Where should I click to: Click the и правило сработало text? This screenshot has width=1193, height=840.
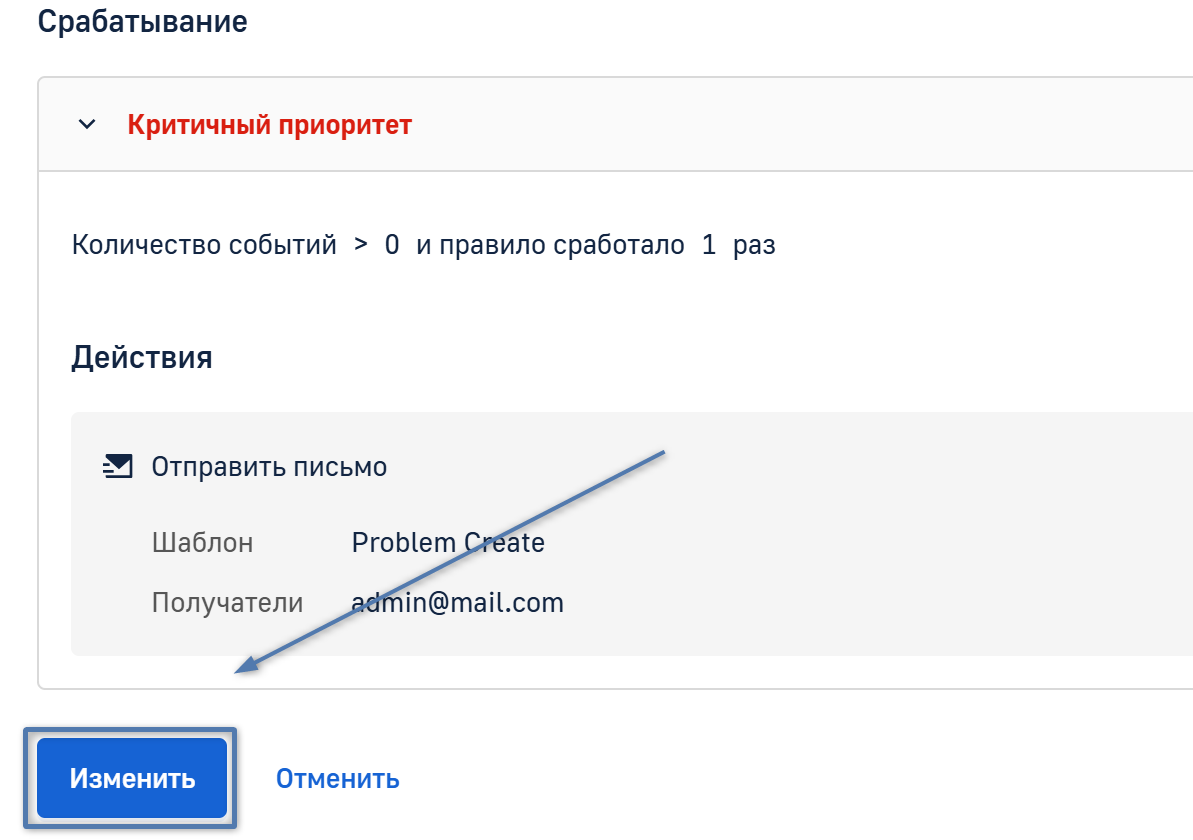(x=550, y=245)
